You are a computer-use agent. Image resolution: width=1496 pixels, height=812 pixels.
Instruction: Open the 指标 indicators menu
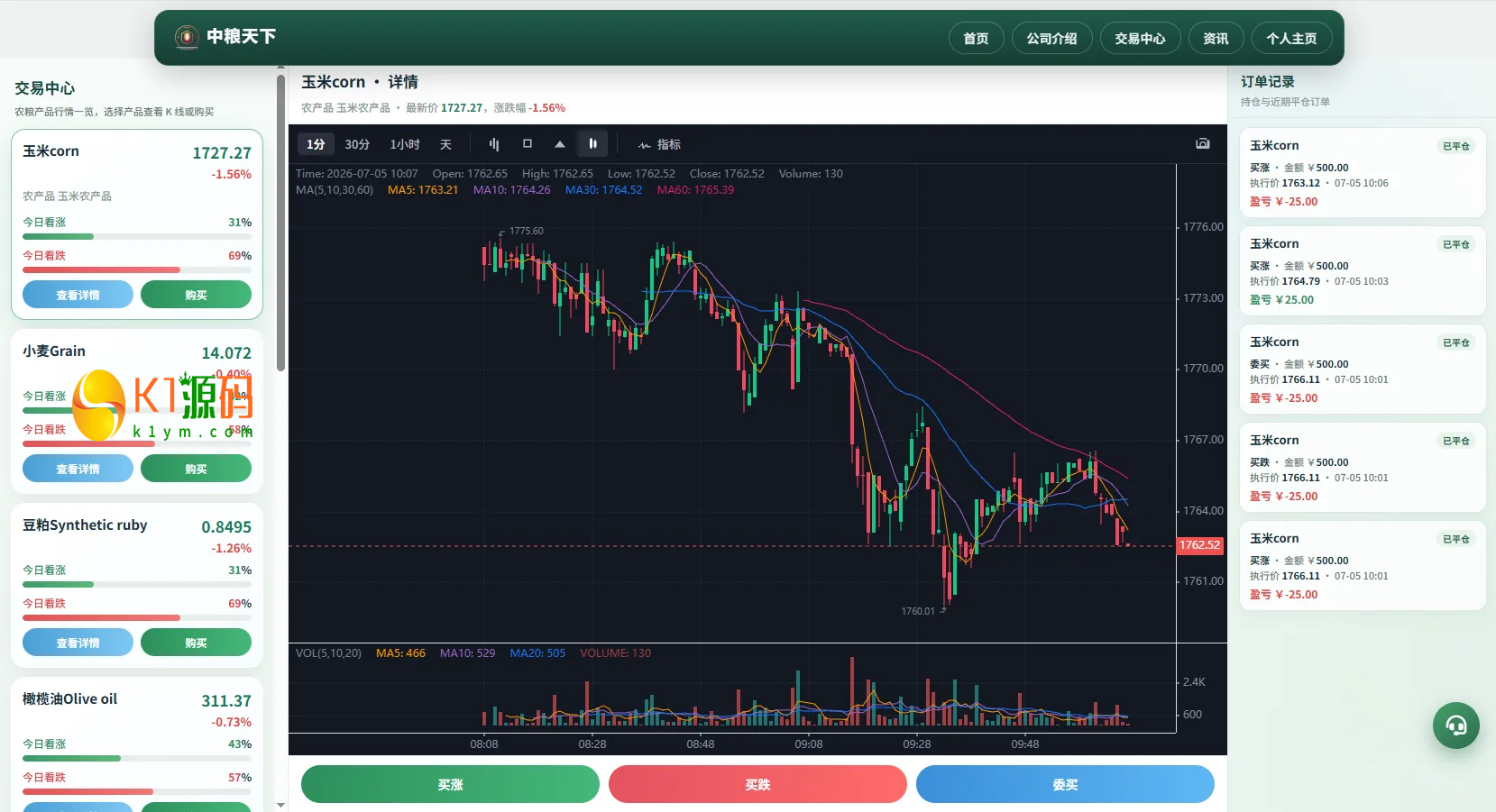659,144
